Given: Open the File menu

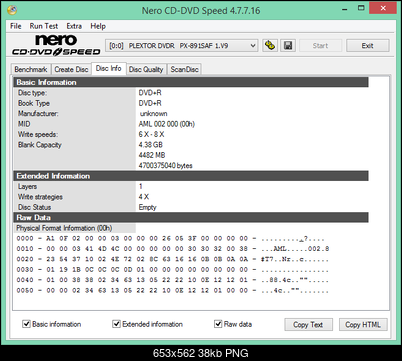Looking at the screenshot, I should pos(16,26).
